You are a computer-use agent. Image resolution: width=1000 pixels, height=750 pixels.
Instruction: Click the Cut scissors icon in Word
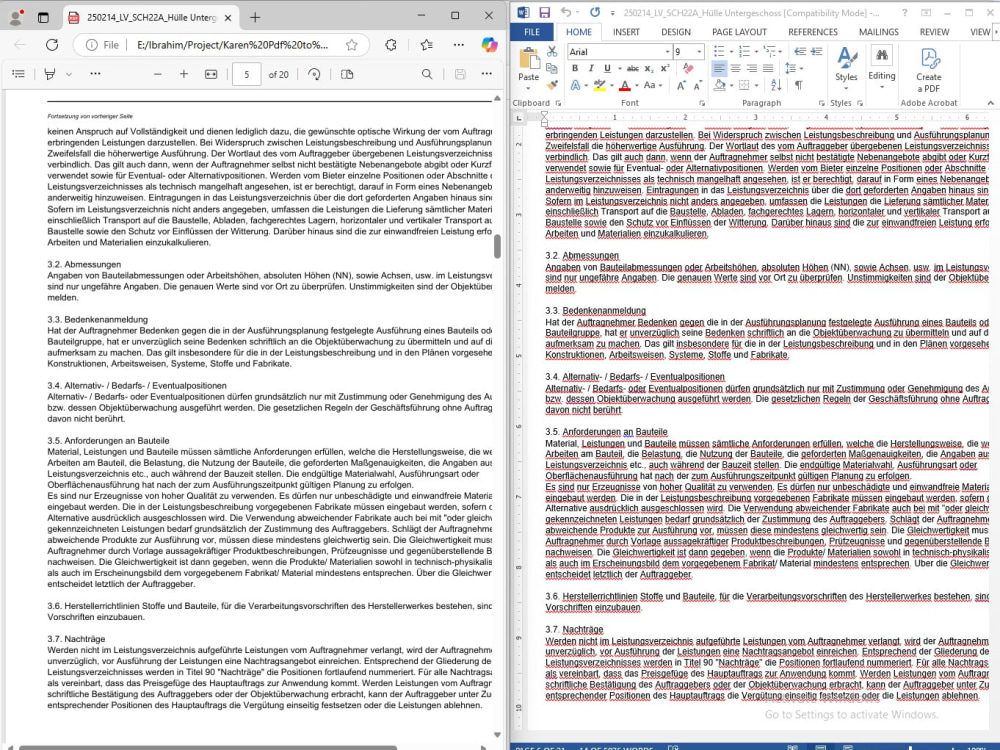[x=552, y=52]
